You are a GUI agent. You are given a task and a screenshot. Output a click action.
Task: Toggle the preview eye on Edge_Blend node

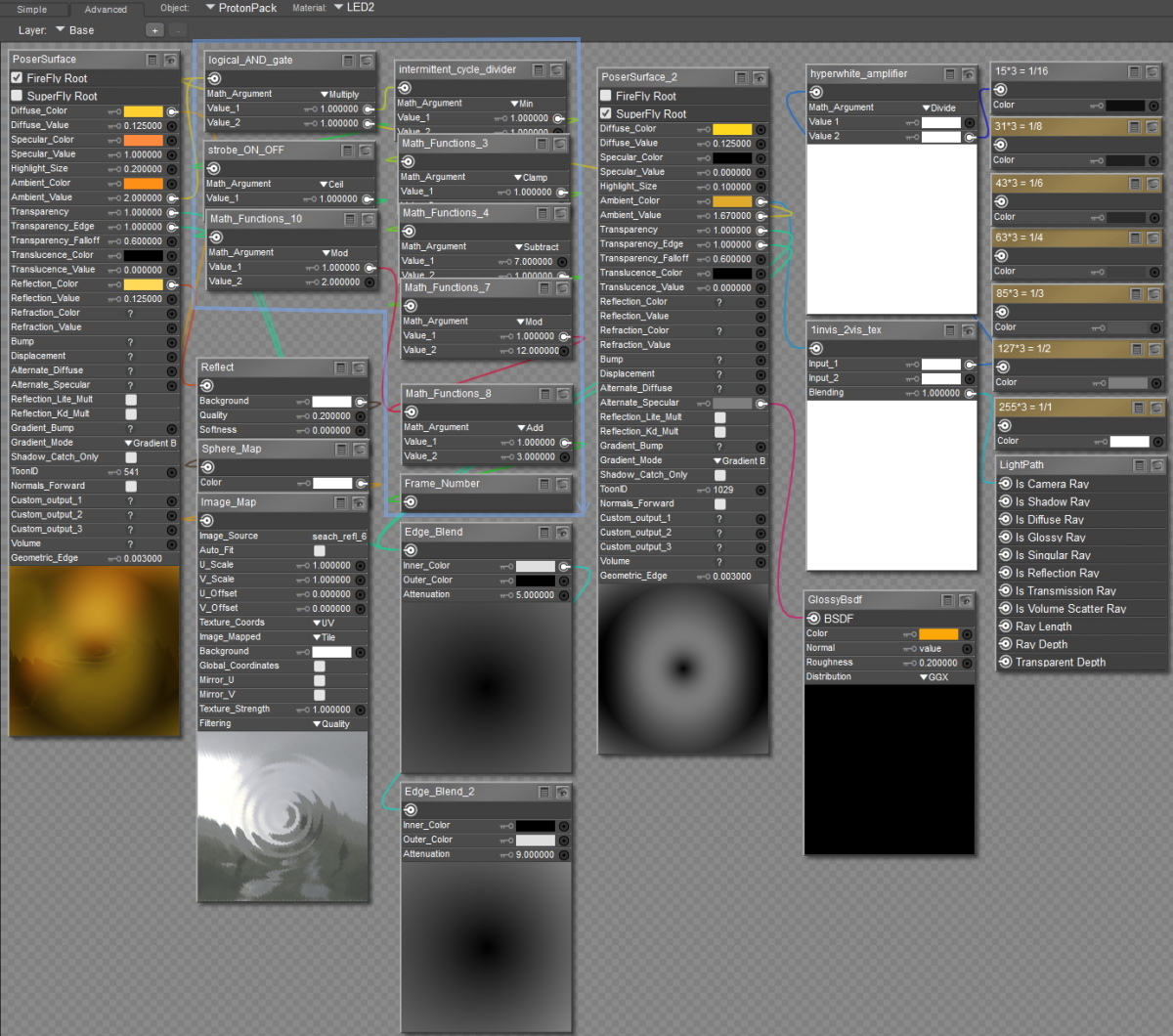[563, 533]
